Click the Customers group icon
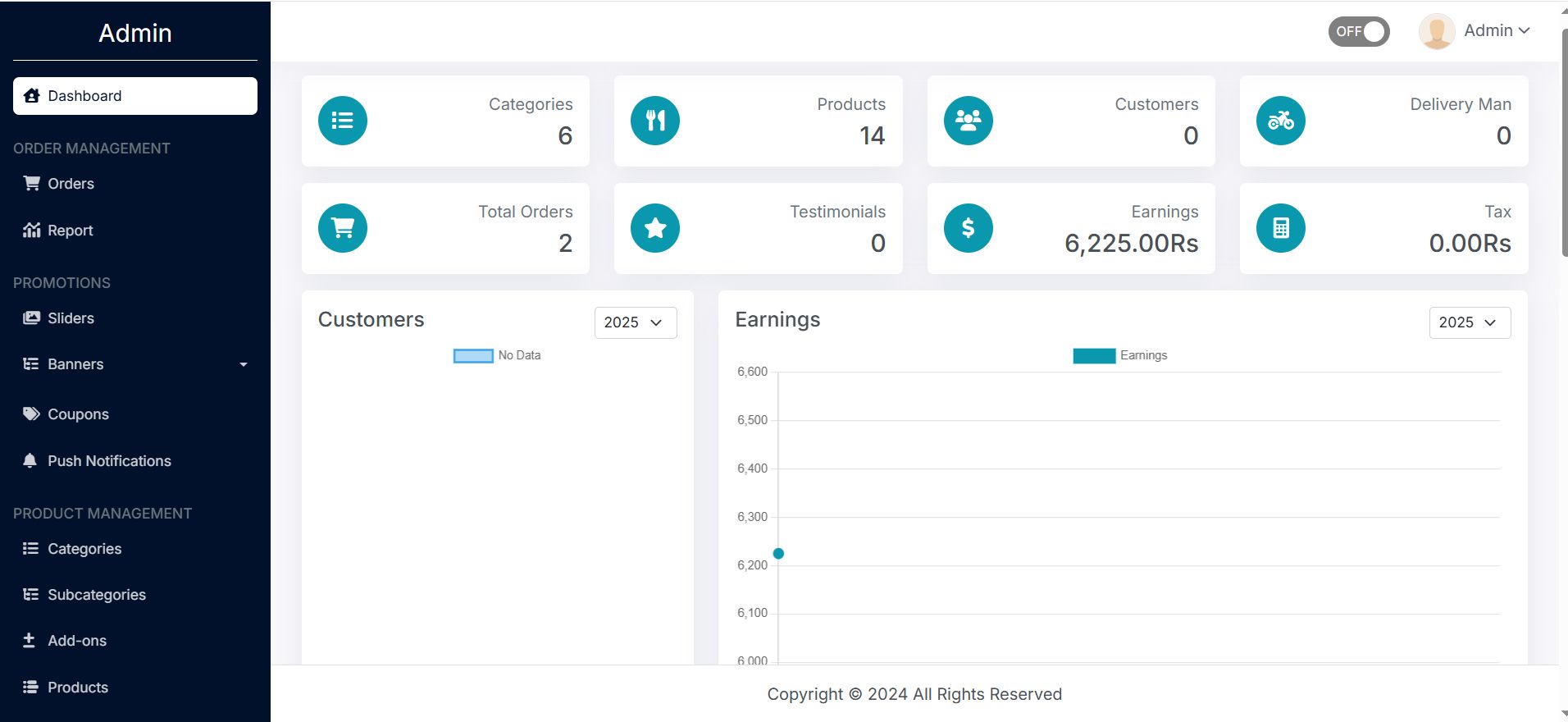1568x722 pixels. pos(969,121)
